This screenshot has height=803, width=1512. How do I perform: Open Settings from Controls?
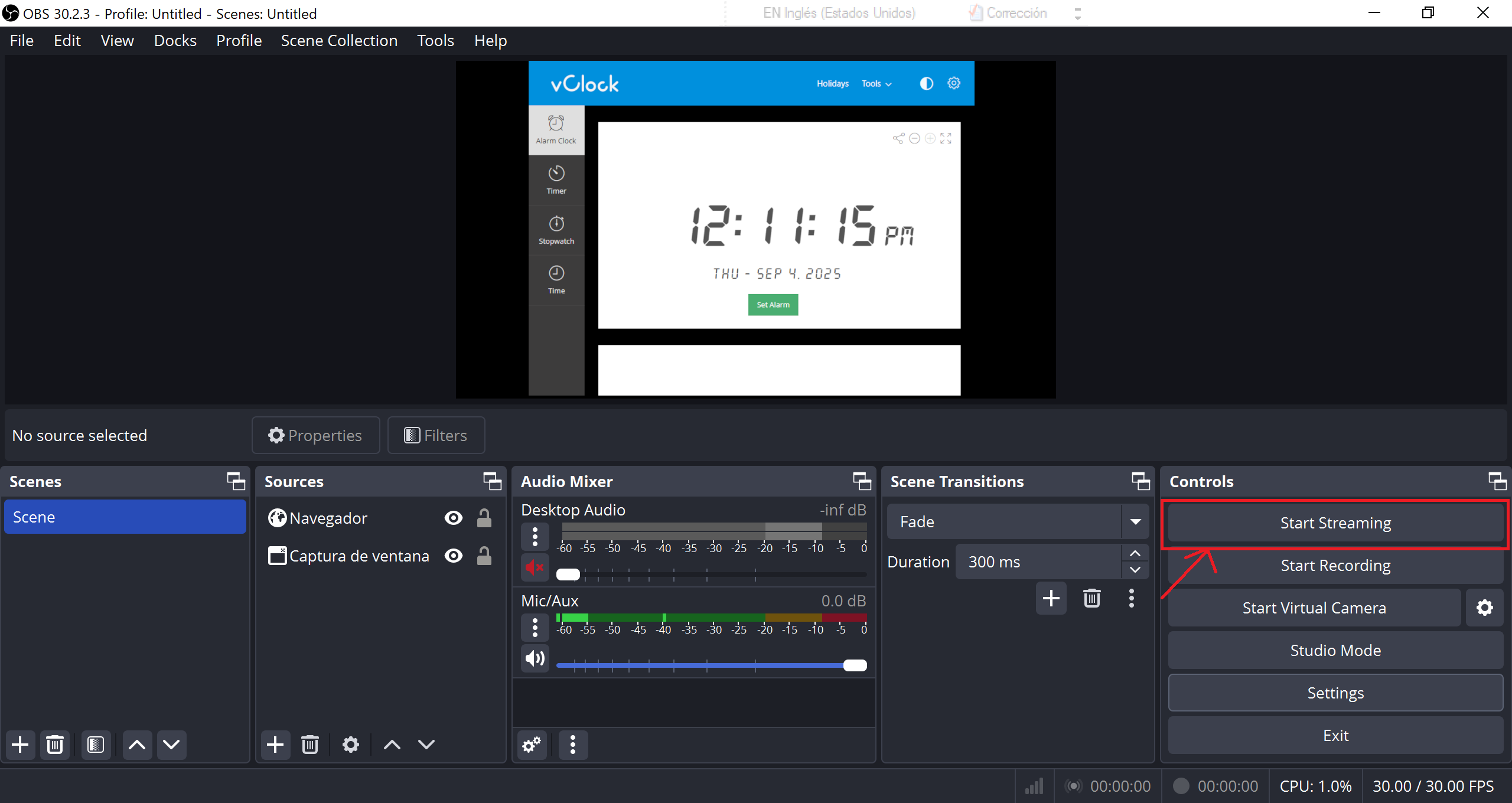(x=1335, y=693)
